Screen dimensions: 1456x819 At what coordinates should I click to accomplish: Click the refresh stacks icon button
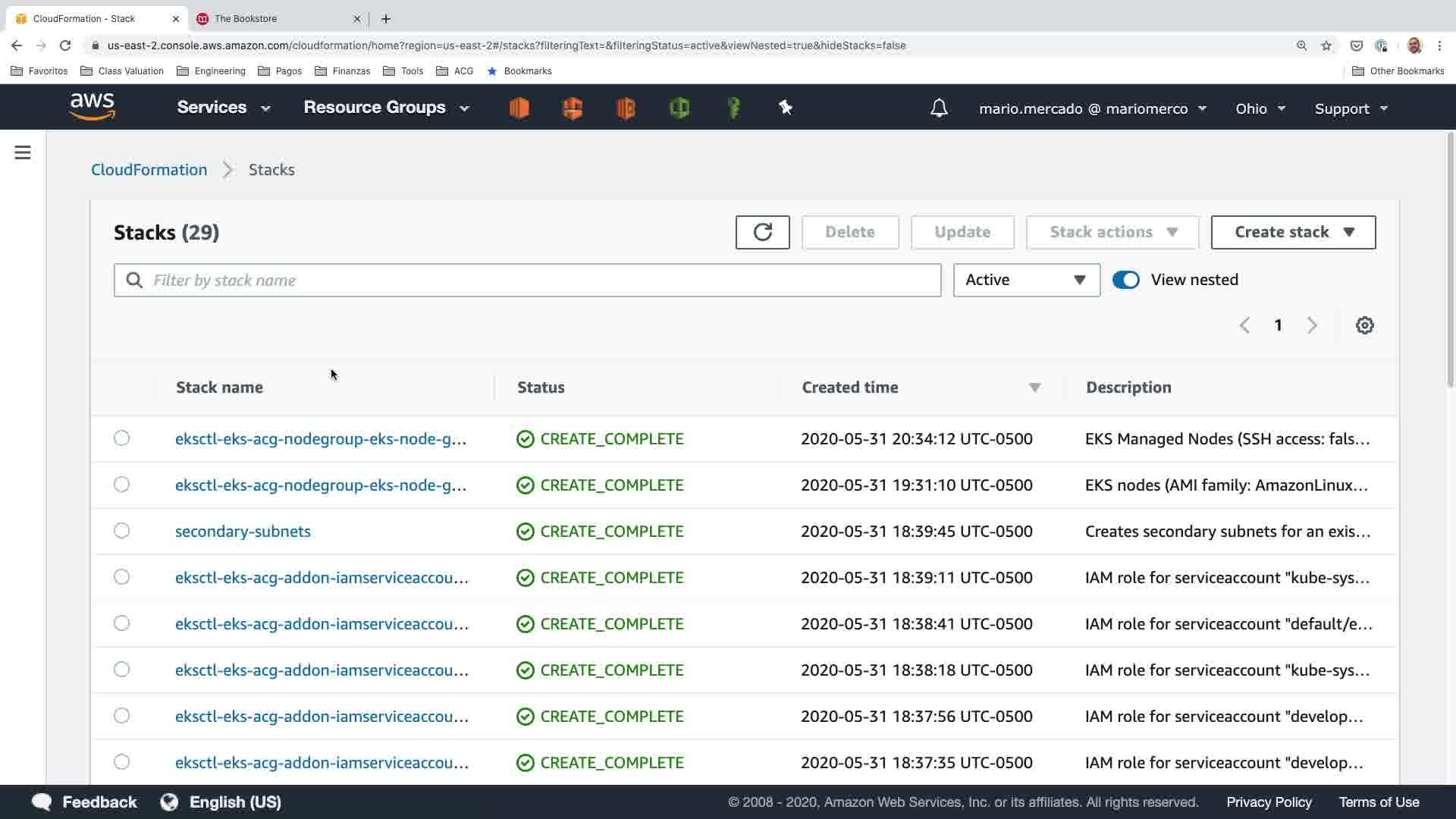click(762, 232)
